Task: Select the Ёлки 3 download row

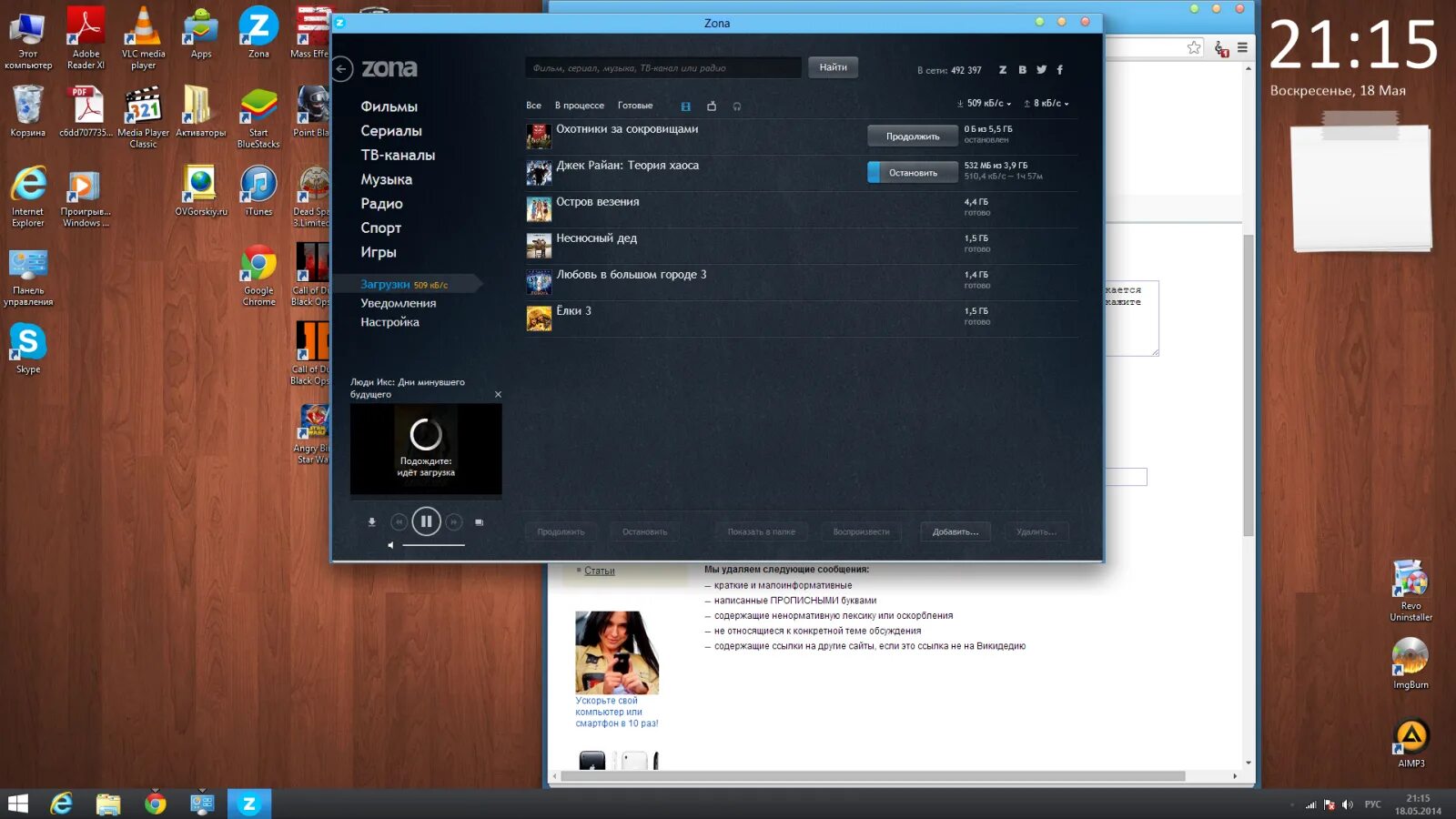Action: (801, 318)
